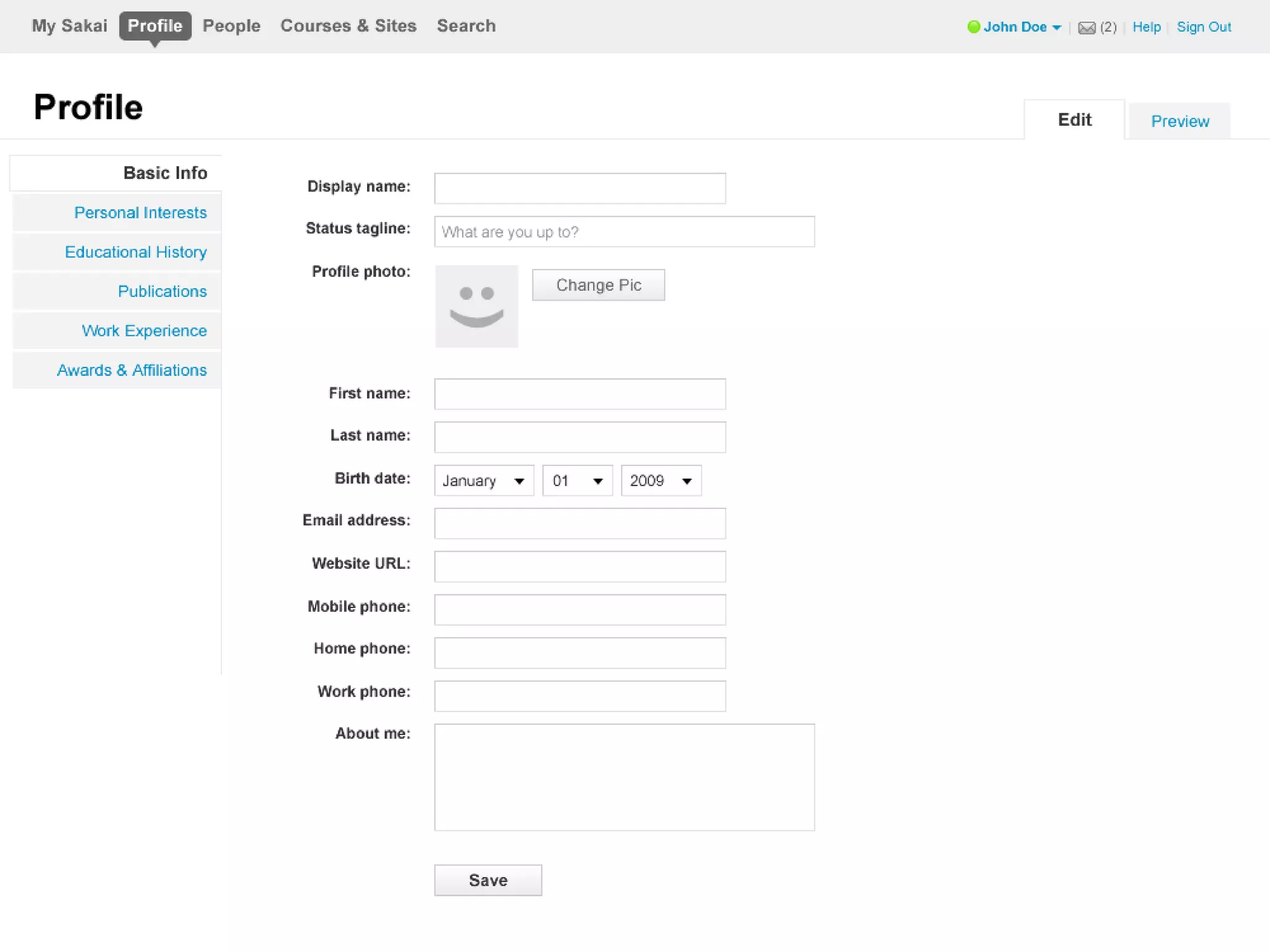Open the Personal Interests section
The height and width of the screenshot is (952, 1270).
(x=140, y=213)
